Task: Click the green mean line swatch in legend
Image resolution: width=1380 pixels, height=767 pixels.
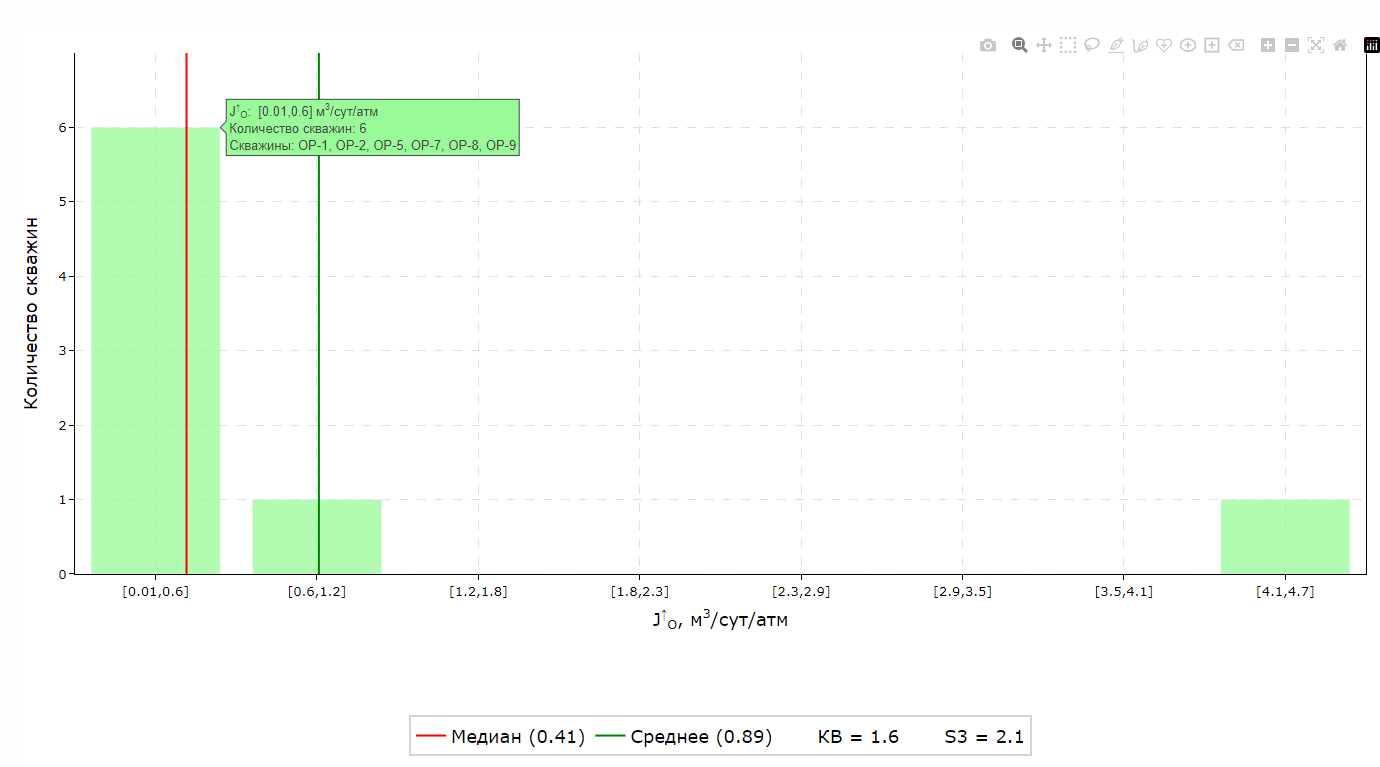Action: pos(610,737)
